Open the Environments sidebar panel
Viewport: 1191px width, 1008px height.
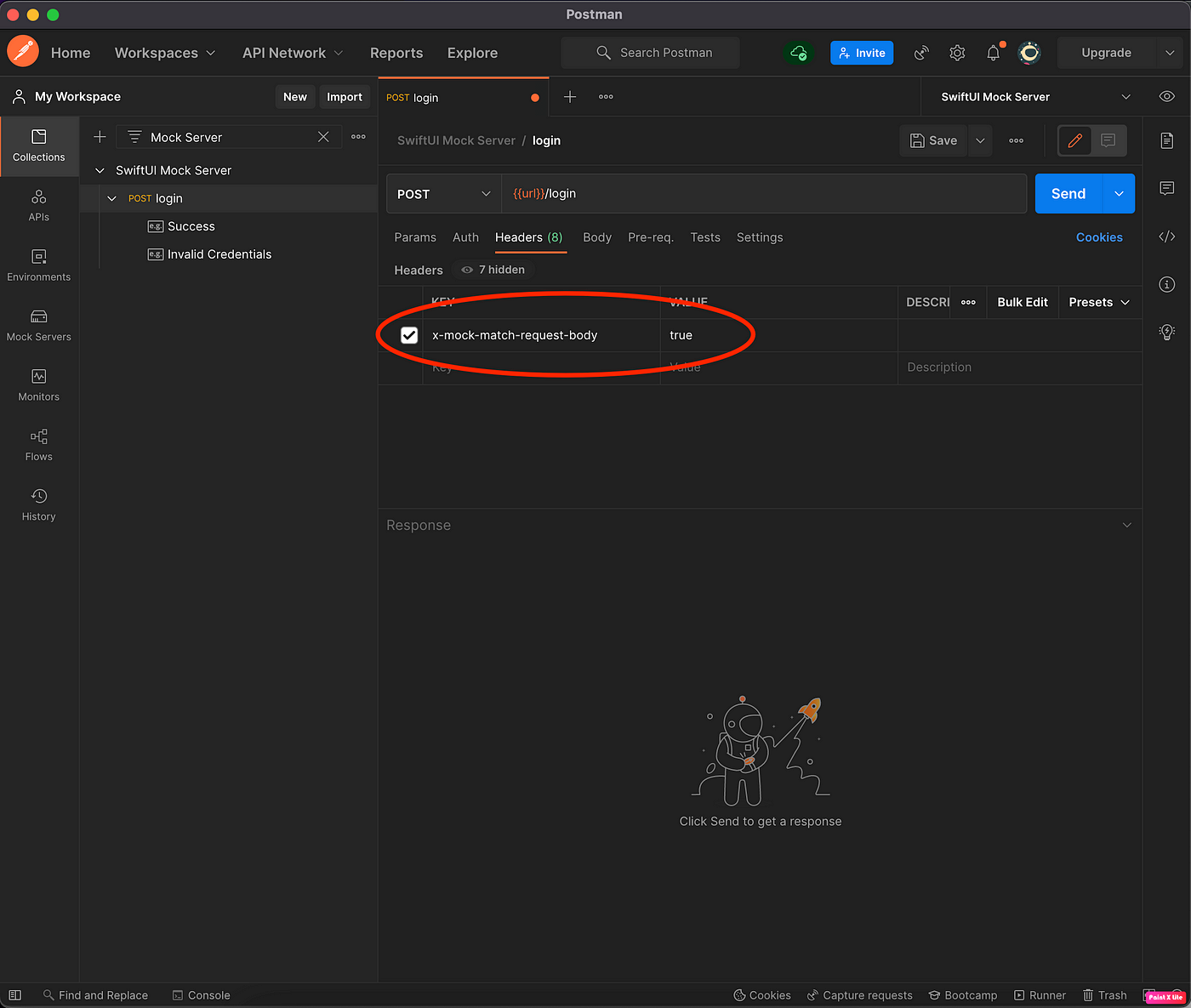pos(39,265)
